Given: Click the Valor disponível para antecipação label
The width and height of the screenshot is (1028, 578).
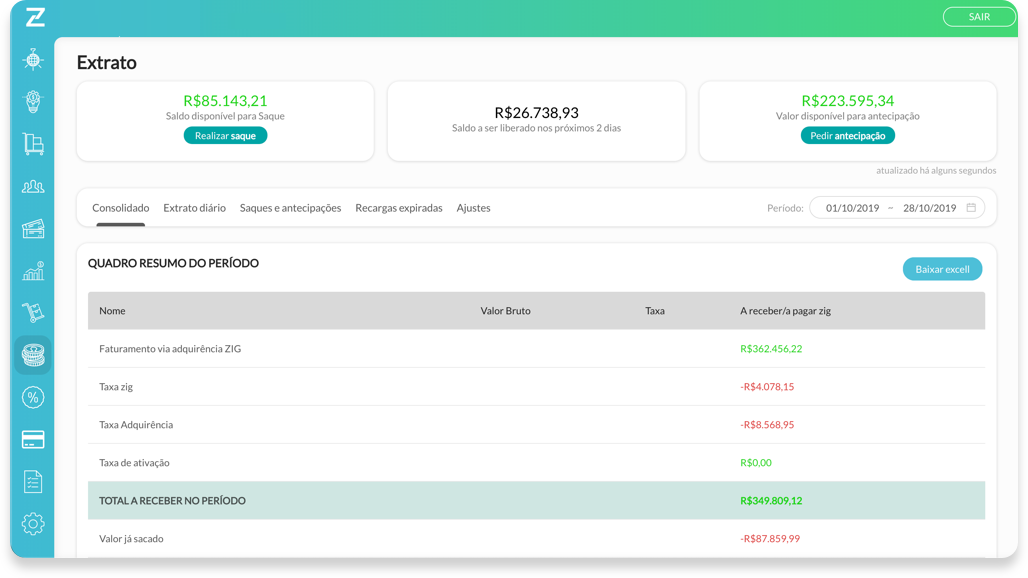Looking at the screenshot, I should [x=848, y=116].
